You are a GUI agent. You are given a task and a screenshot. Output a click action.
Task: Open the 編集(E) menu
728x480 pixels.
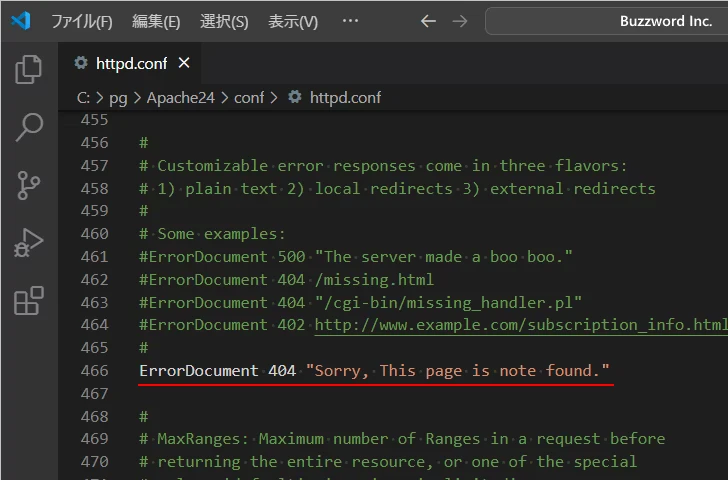[x=156, y=21]
